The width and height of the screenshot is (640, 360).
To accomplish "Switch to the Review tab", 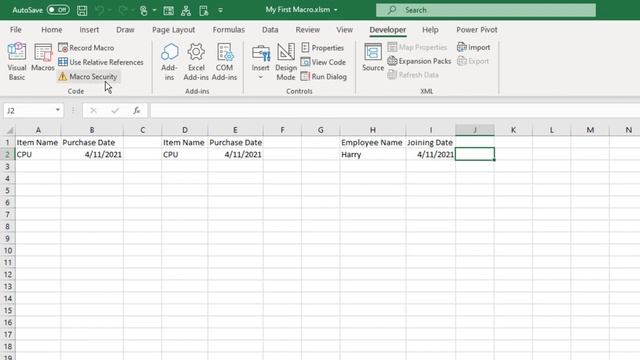I will tap(308, 30).
